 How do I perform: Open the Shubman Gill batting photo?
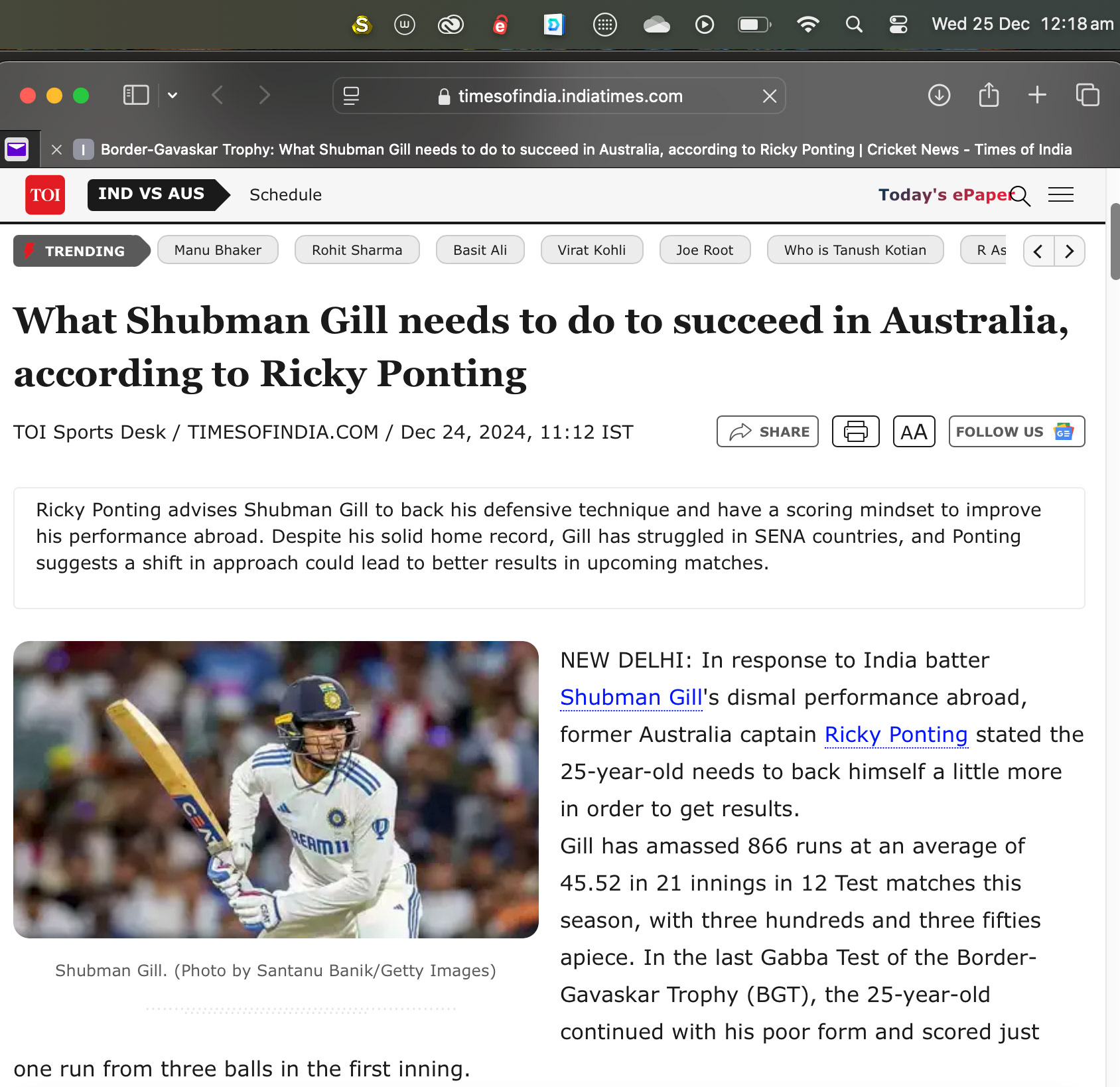click(x=276, y=790)
